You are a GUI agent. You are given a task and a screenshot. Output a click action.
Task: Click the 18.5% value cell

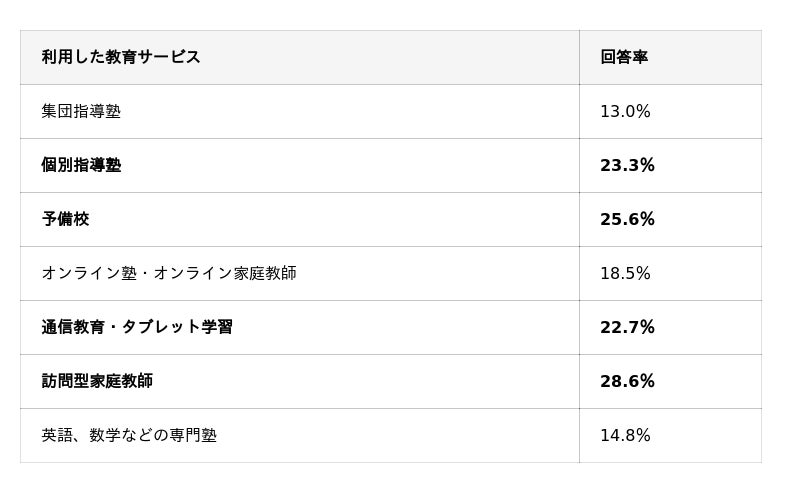point(625,273)
